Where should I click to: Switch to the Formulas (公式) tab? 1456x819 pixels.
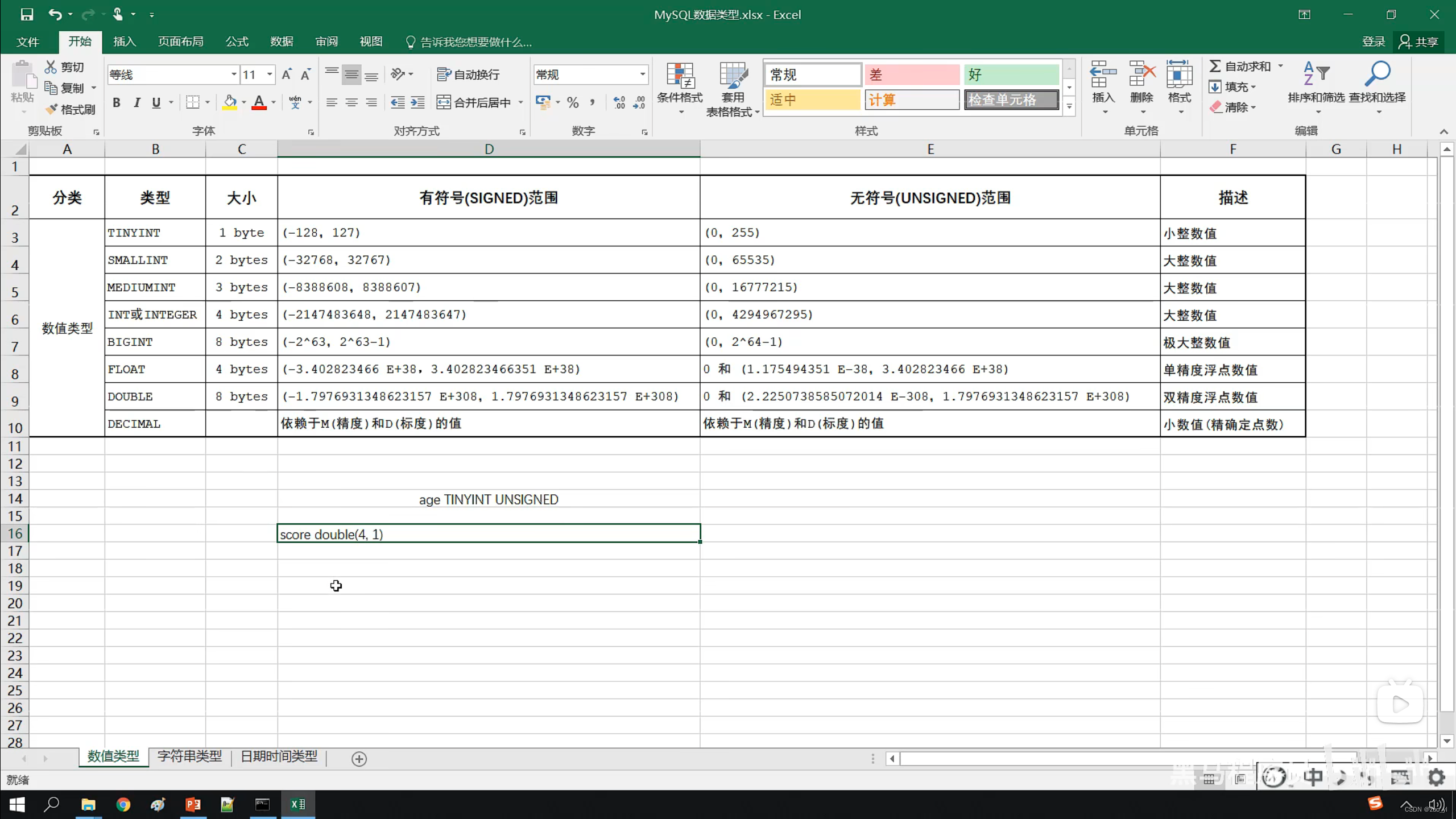click(237, 42)
